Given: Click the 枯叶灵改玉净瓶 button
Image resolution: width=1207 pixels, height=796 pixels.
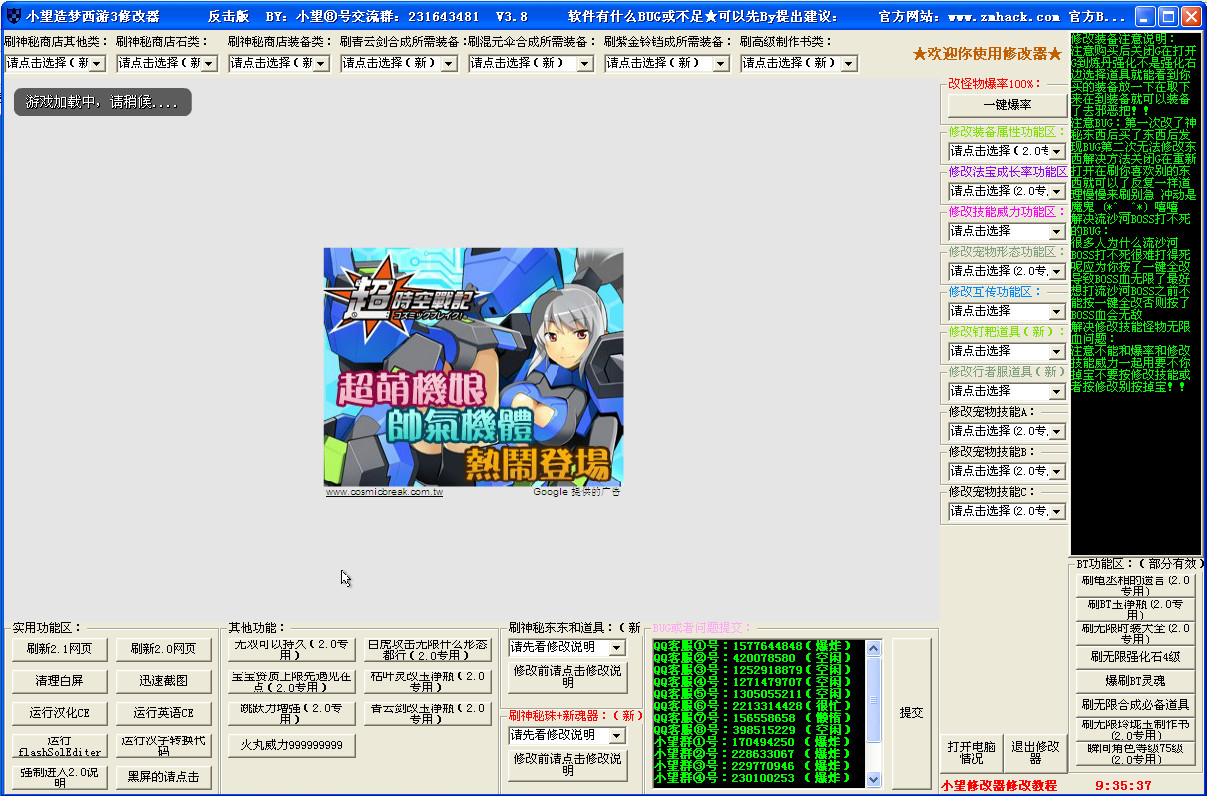Looking at the screenshot, I should pos(427,682).
